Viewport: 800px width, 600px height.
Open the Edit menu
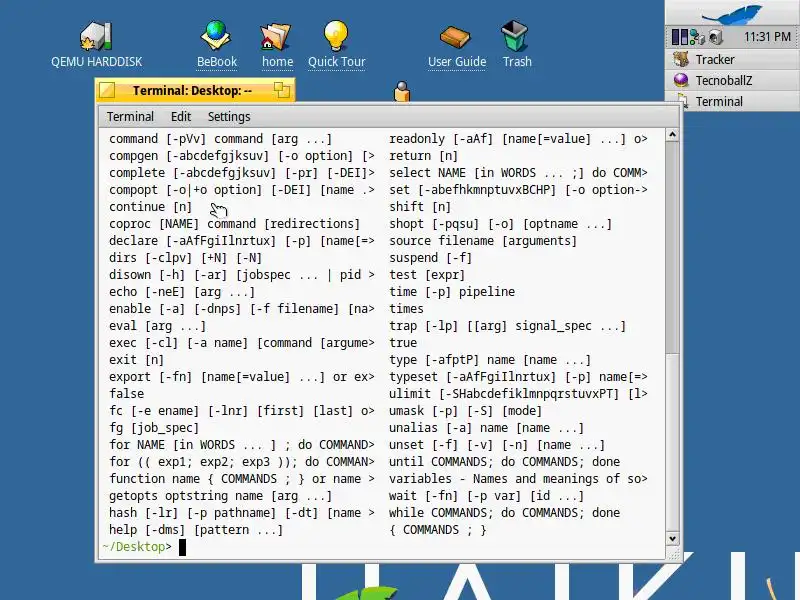181,117
